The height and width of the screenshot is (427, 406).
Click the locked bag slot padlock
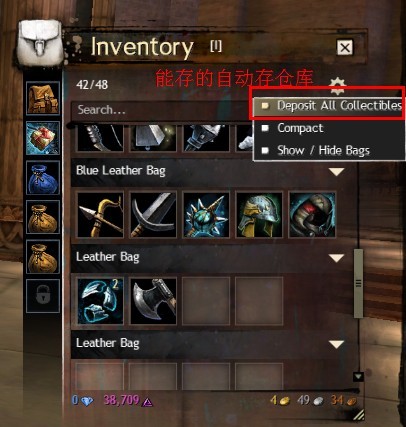pos(43,296)
